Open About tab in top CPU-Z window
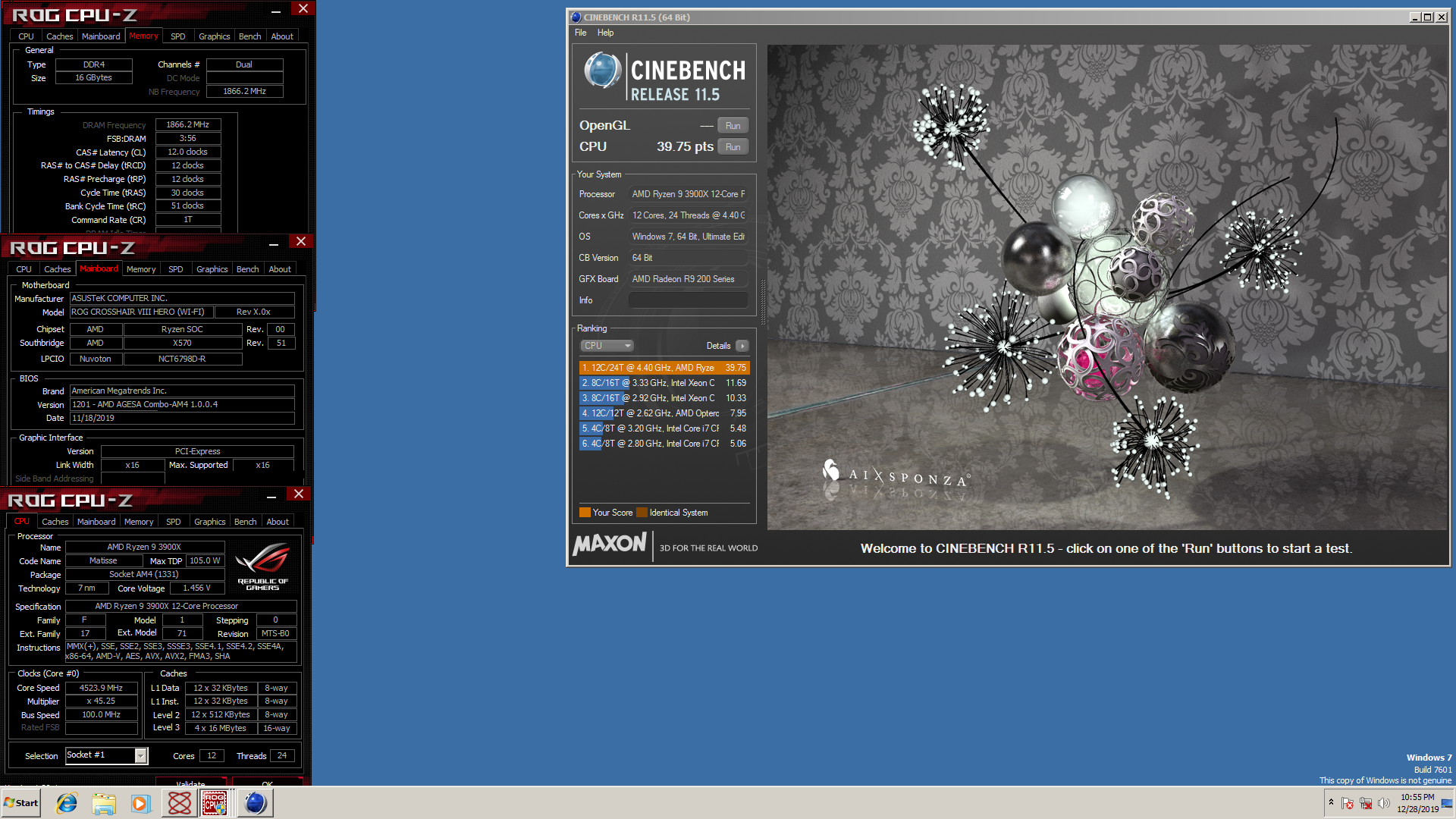Viewport: 1456px width, 819px height. [x=282, y=36]
